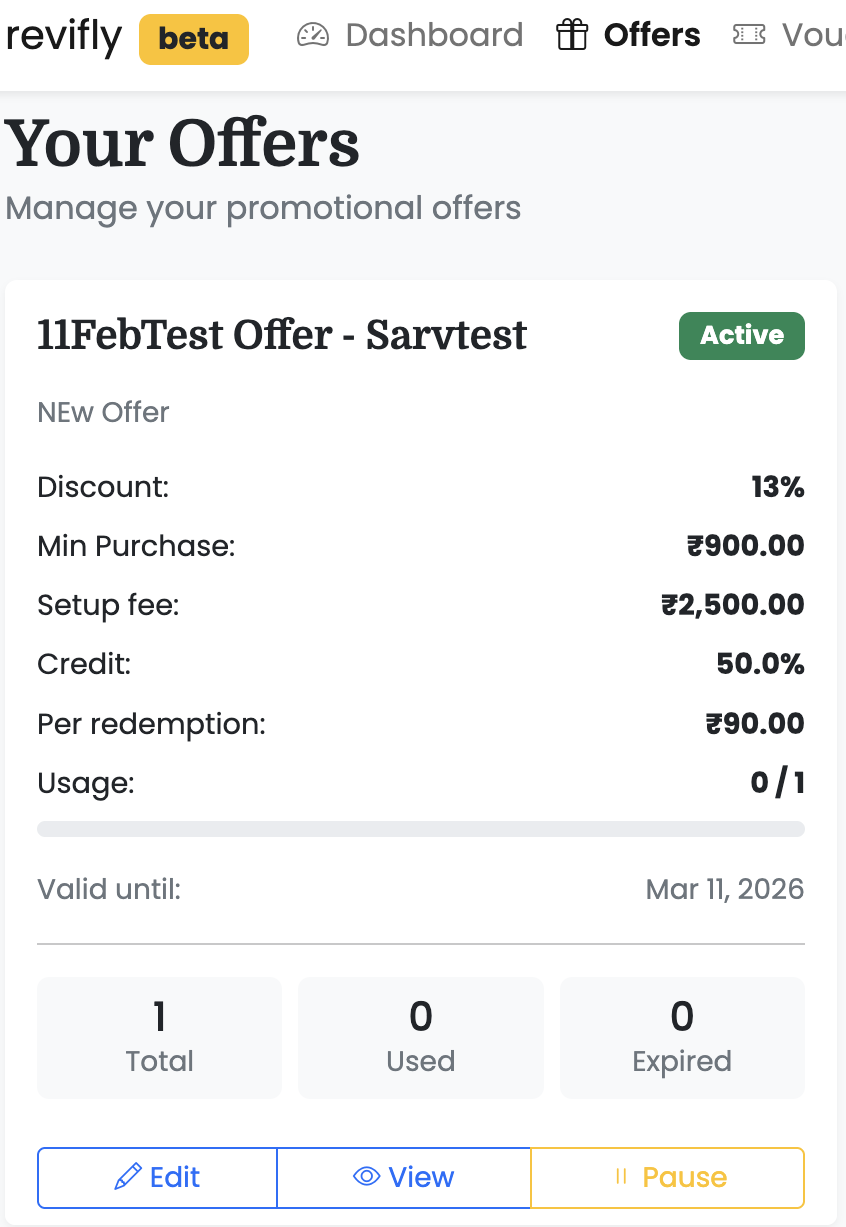Click the usage progress bar
This screenshot has height=1227, width=846.
(x=420, y=828)
